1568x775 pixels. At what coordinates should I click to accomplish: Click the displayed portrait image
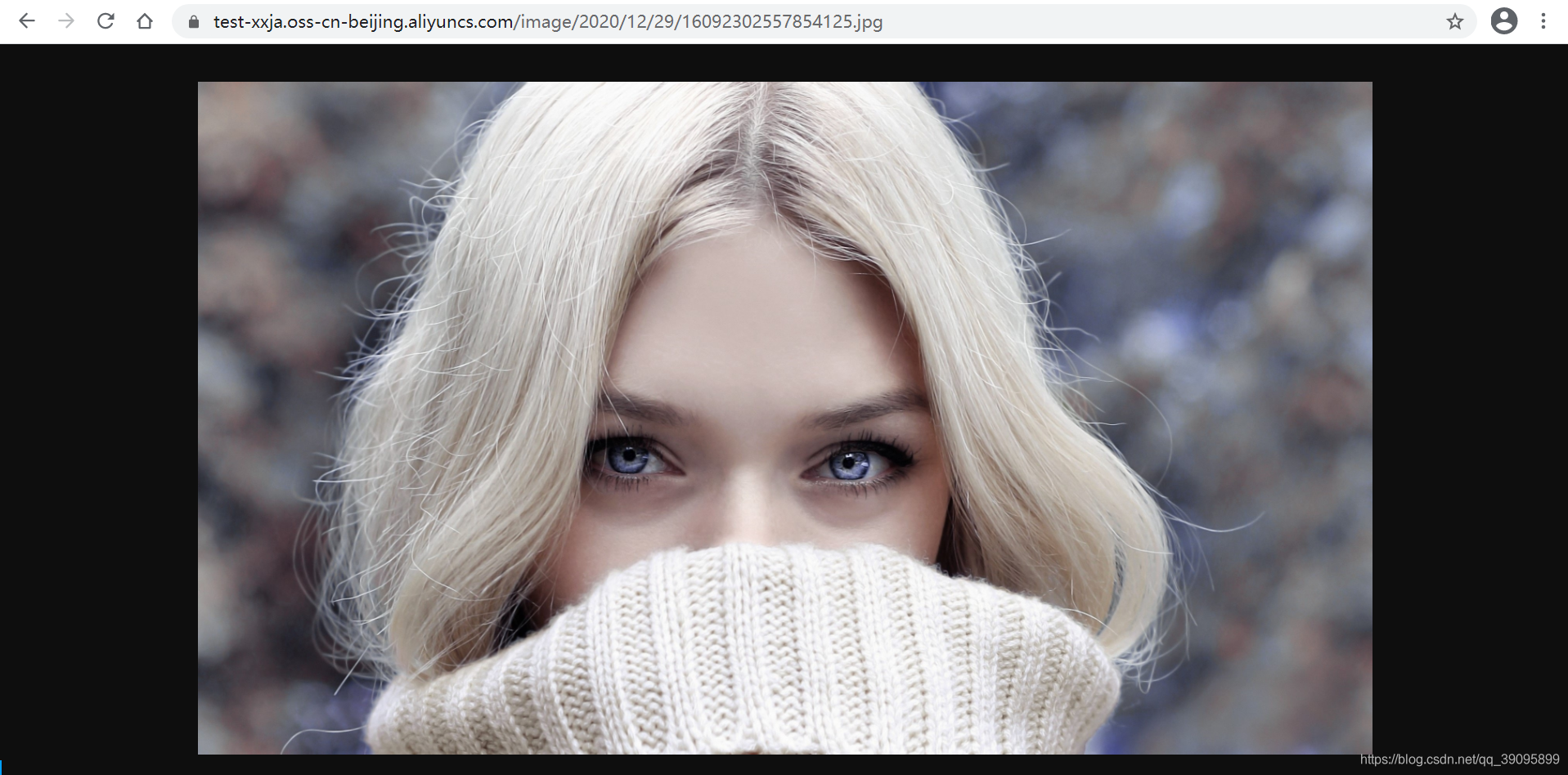pos(785,418)
